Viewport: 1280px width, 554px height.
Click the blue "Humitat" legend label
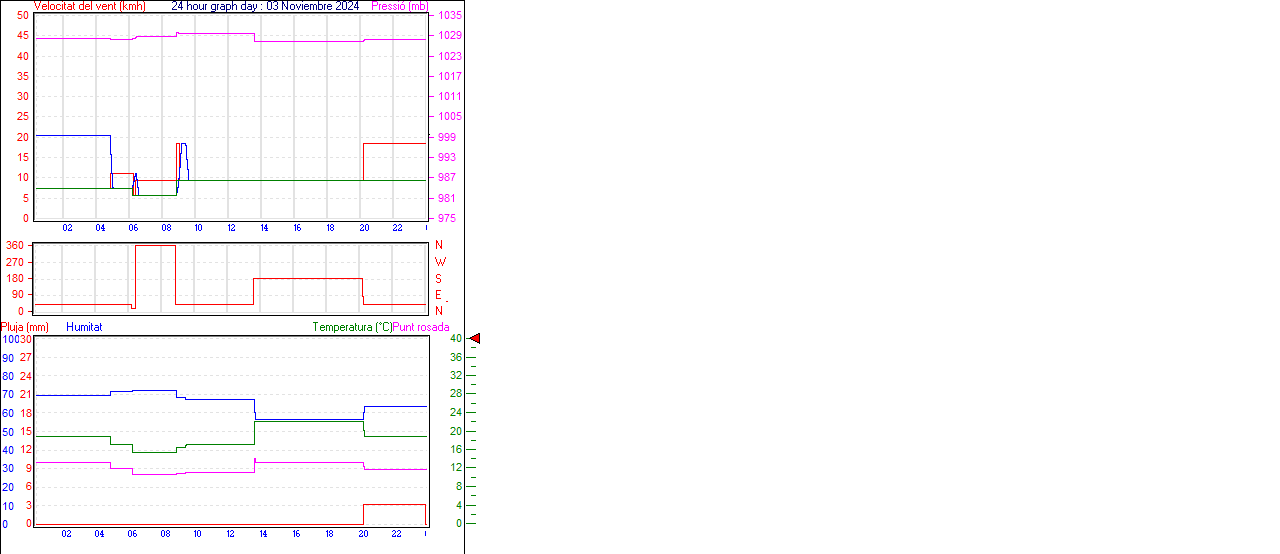[84, 327]
